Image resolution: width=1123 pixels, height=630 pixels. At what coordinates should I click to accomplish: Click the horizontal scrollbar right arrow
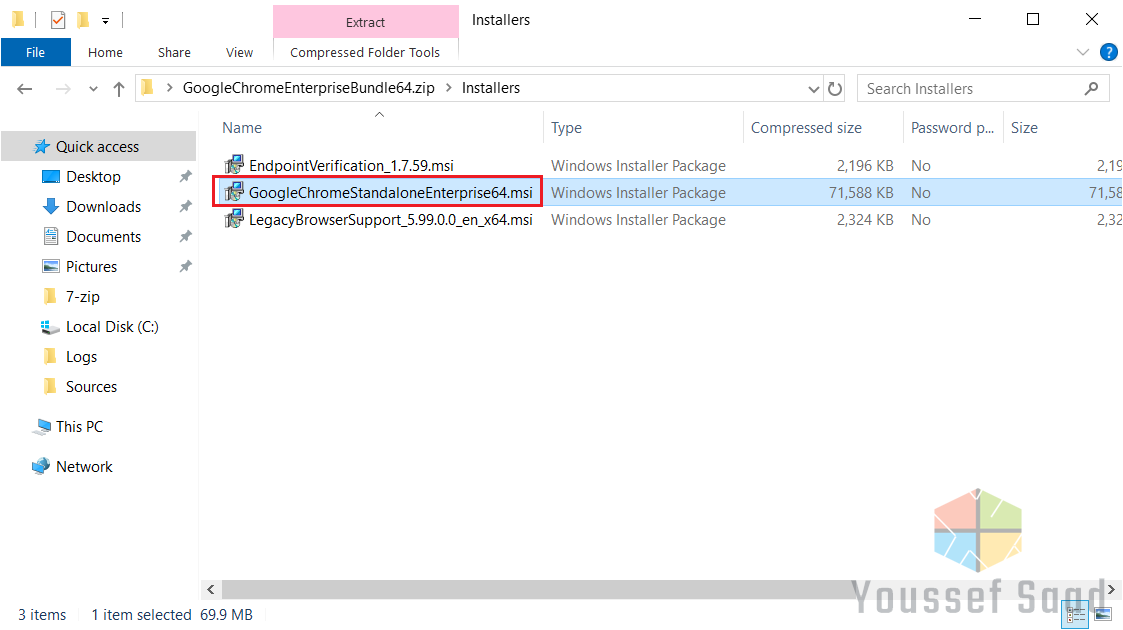point(1112,589)
